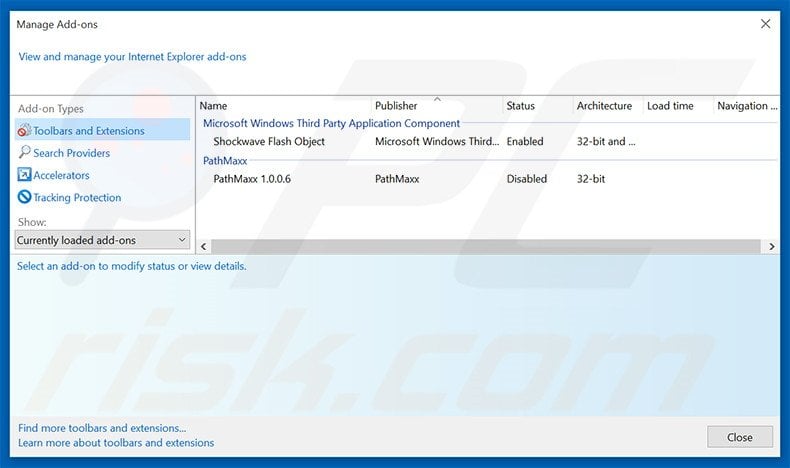790x468 pixels.
Task: Click the horizontal scrollbar right arrow
Action: (x=771, y=246)
